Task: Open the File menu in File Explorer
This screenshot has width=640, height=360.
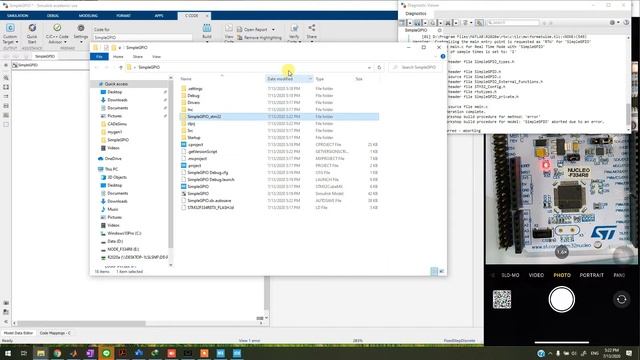Action: pyautogui.click(x=99, y=57)
